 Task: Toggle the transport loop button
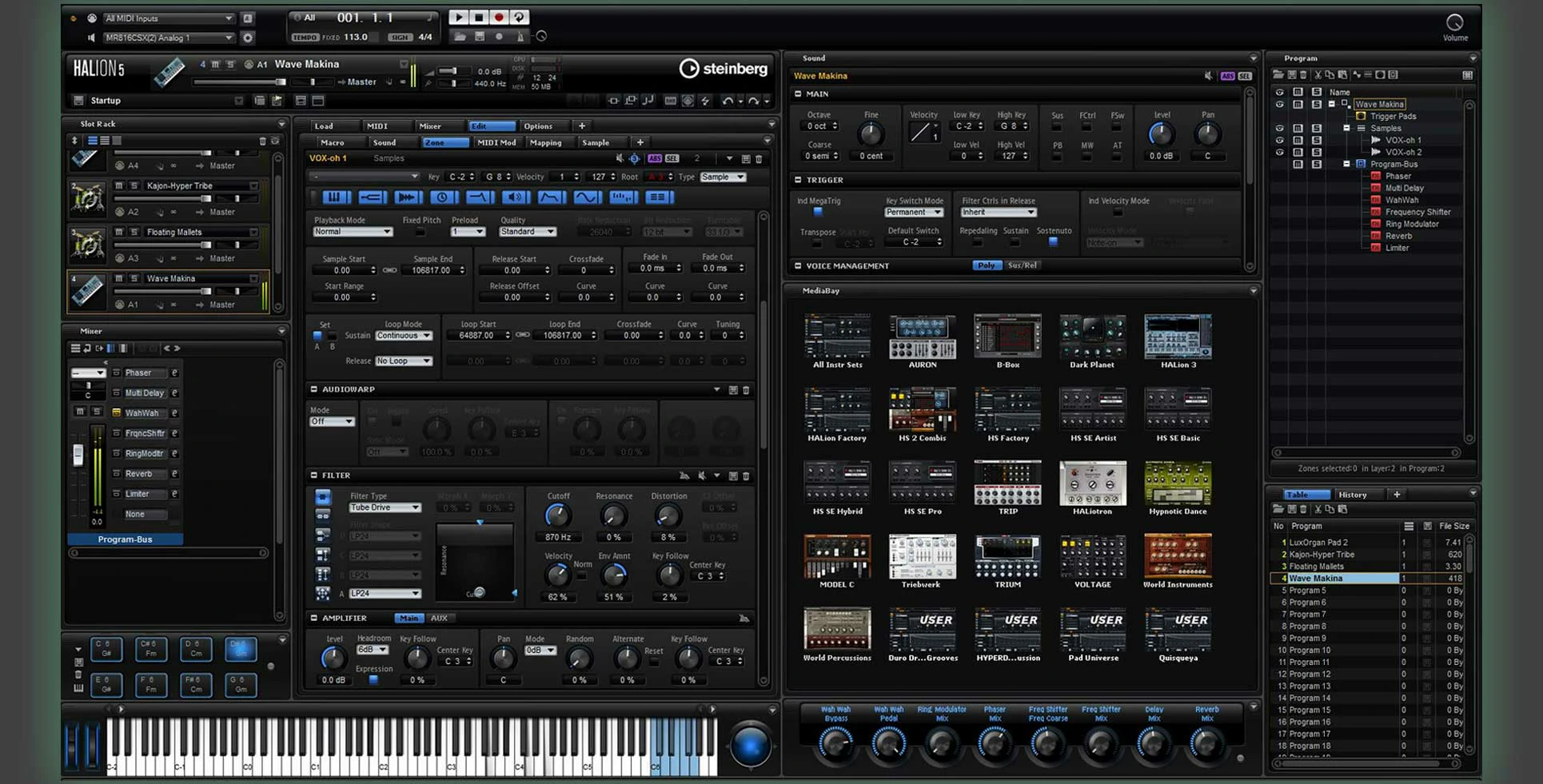[x=519, y=17]
